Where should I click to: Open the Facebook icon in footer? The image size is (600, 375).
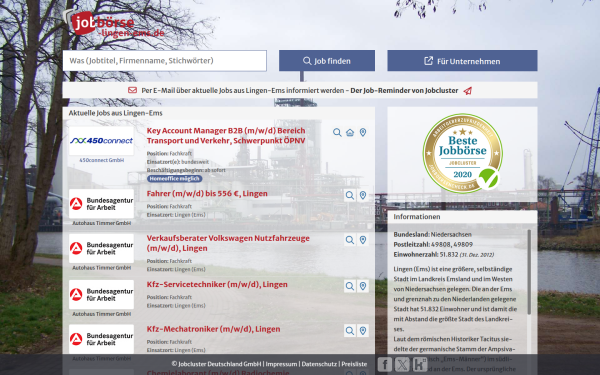click(x=385, y=364)
